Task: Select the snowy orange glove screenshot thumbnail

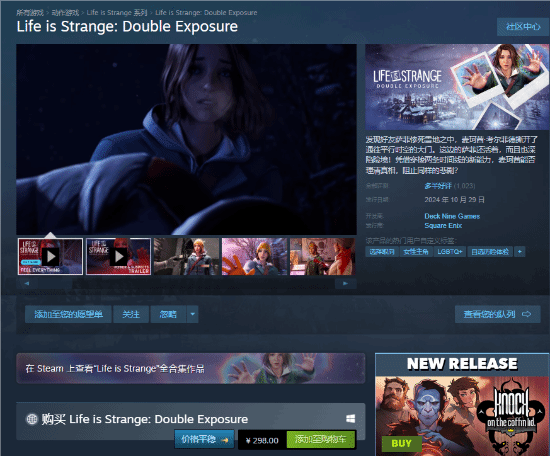Action: [254, 256]
